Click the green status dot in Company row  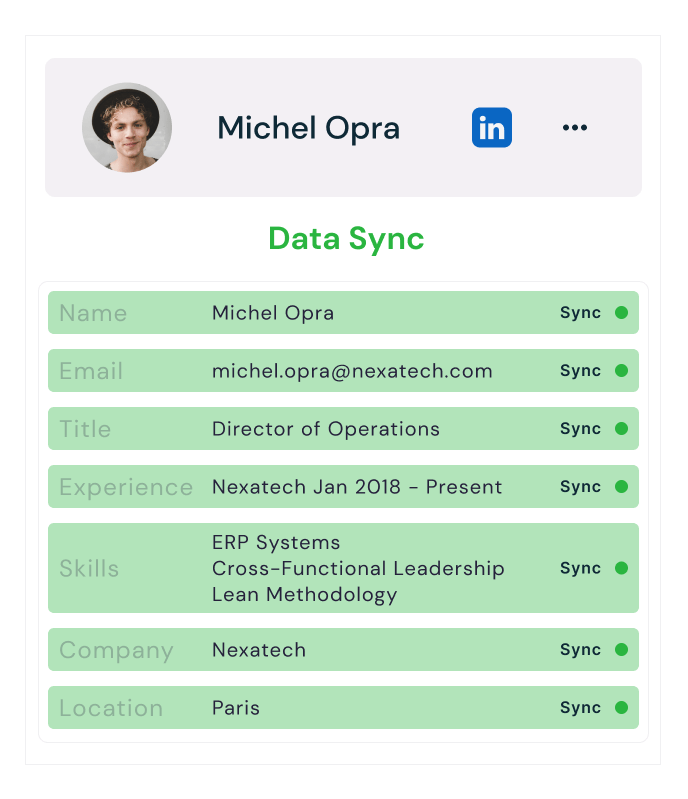(x=621, y=650)
